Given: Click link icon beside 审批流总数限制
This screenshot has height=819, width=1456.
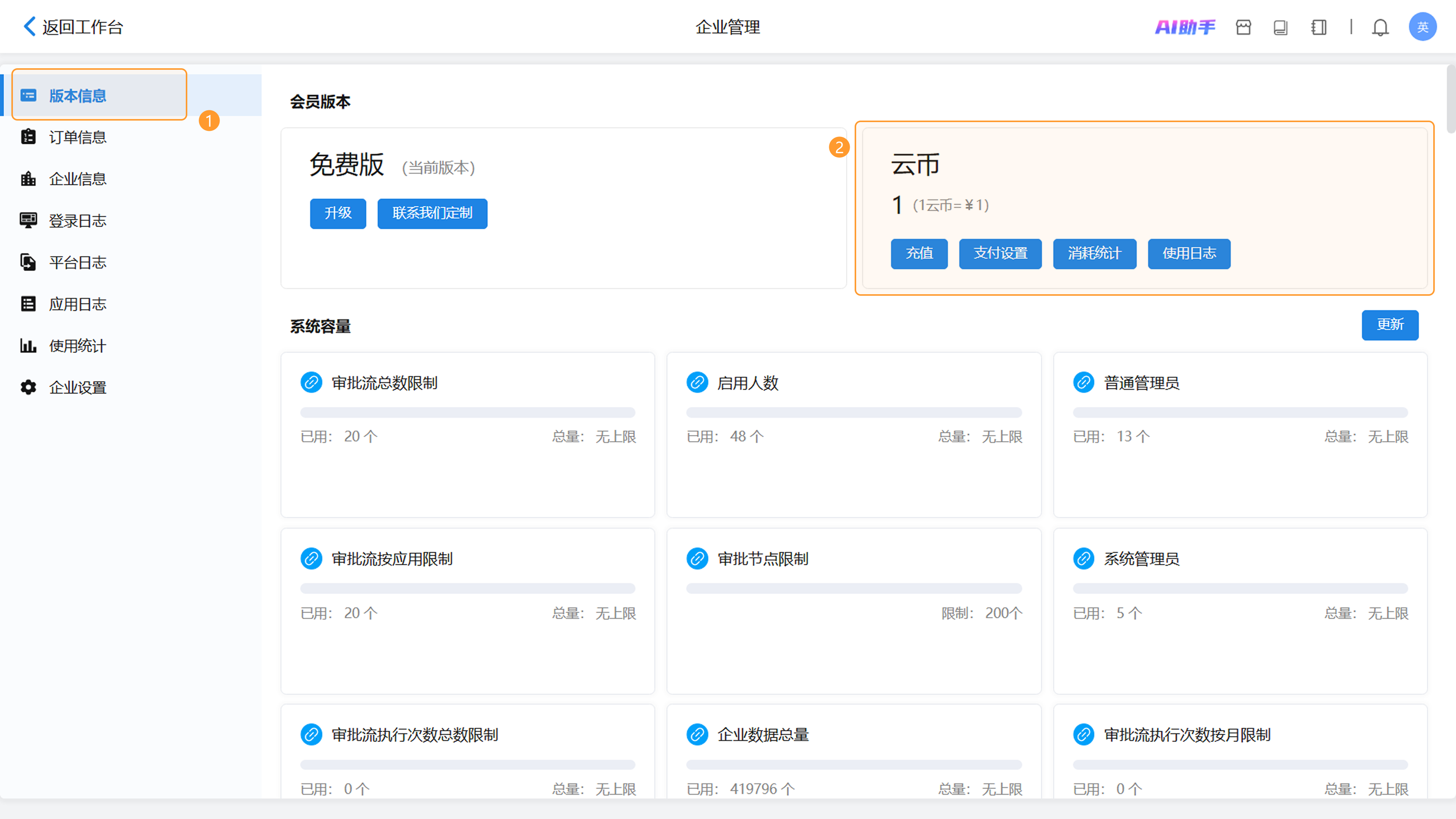Looking at the screenshot, I should (x=311, y=383).
